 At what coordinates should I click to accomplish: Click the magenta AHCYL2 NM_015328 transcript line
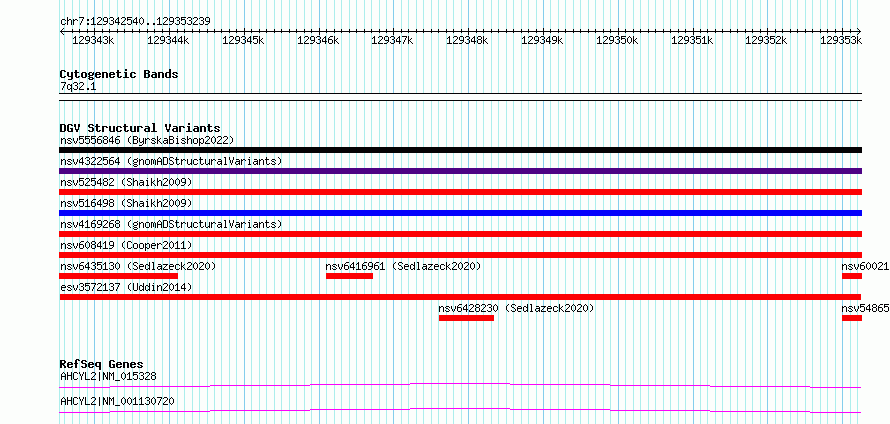(x=460, y=385)
